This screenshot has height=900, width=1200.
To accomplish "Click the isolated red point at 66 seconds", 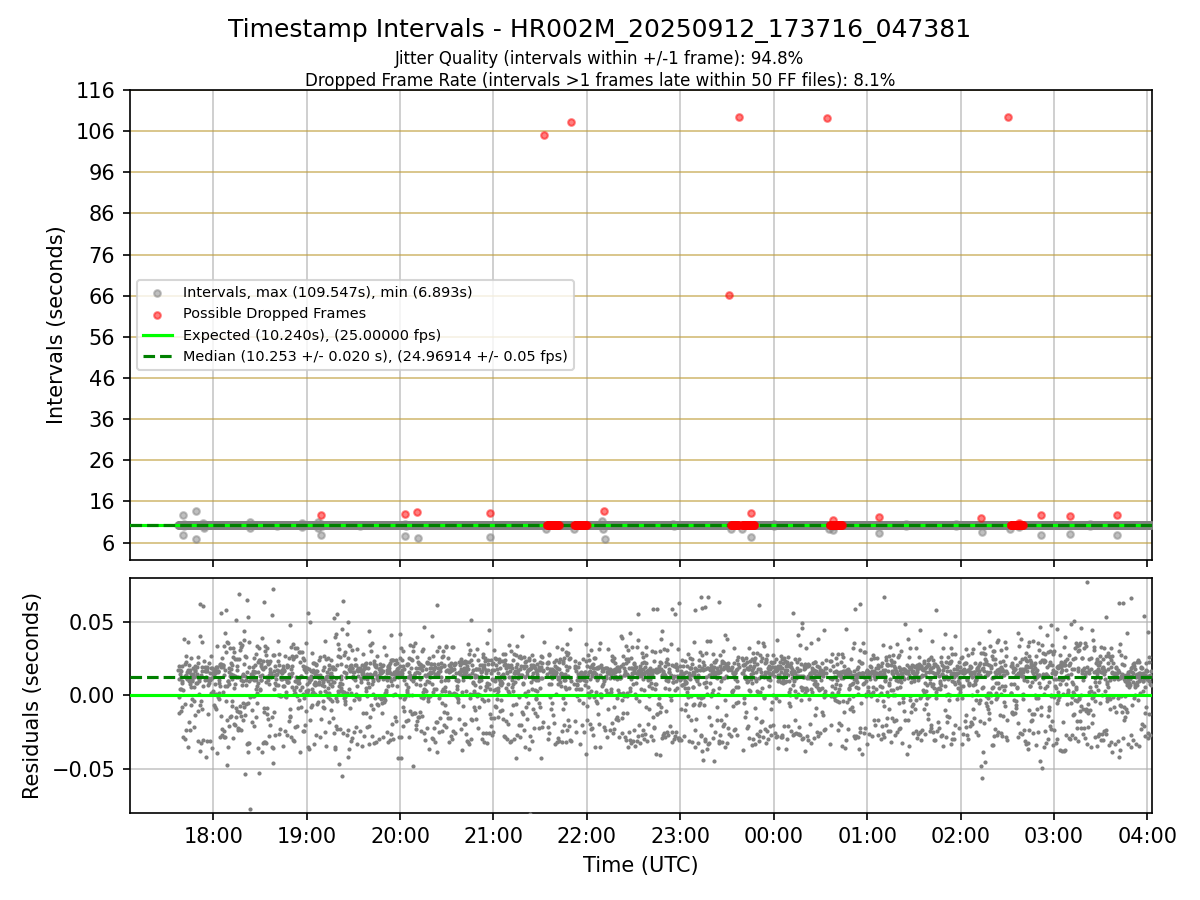I will (729, 295).
